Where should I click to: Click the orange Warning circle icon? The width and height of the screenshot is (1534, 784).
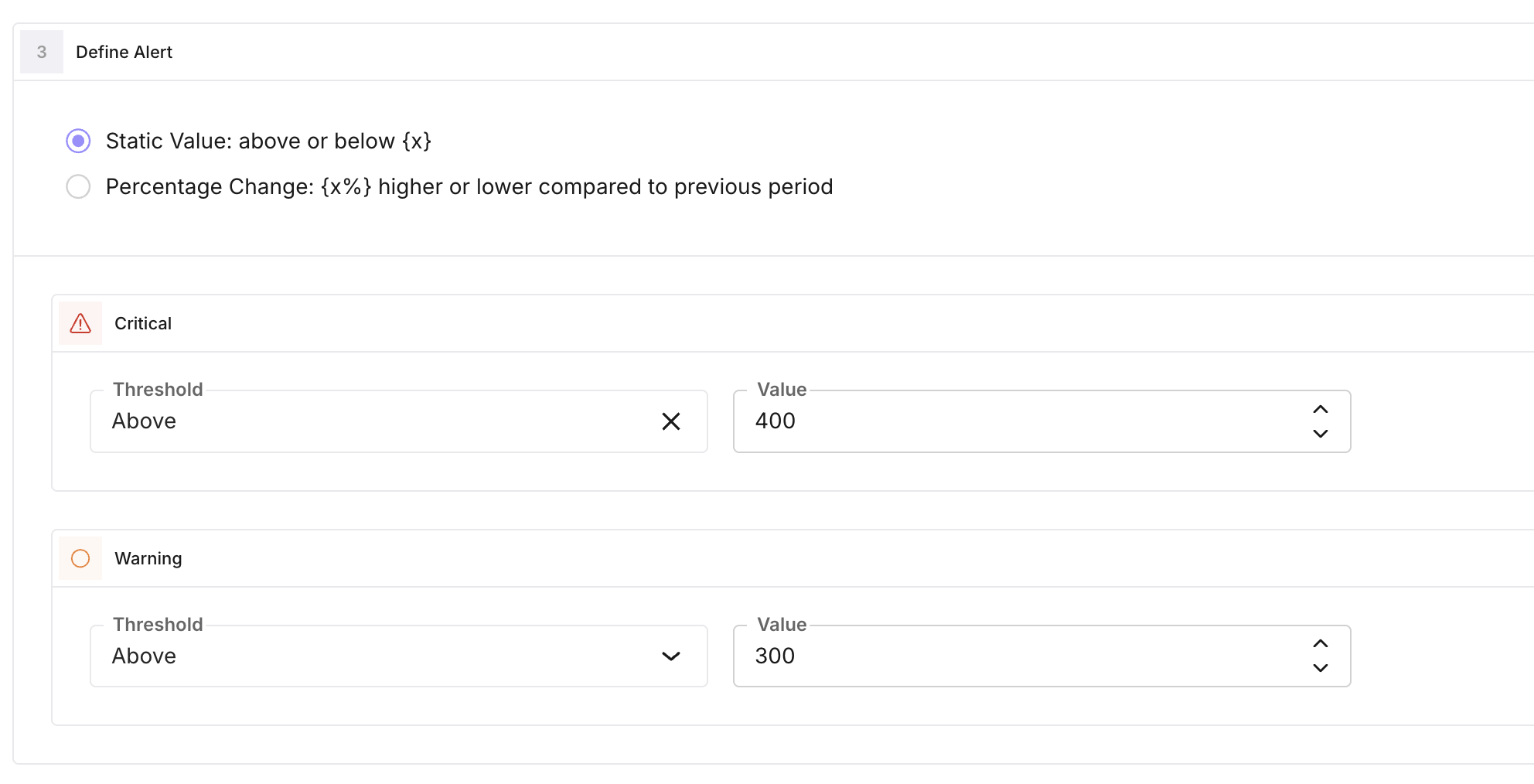[80, 558]
